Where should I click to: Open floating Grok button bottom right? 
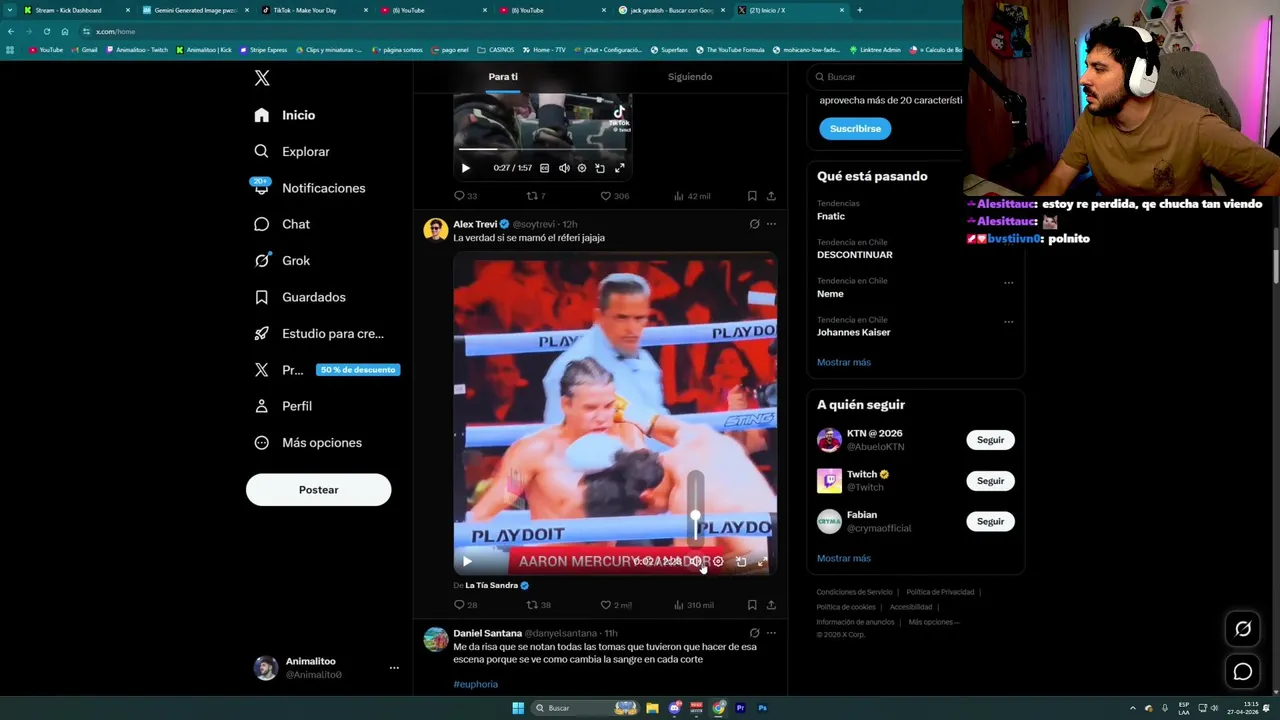[1243, 629]
